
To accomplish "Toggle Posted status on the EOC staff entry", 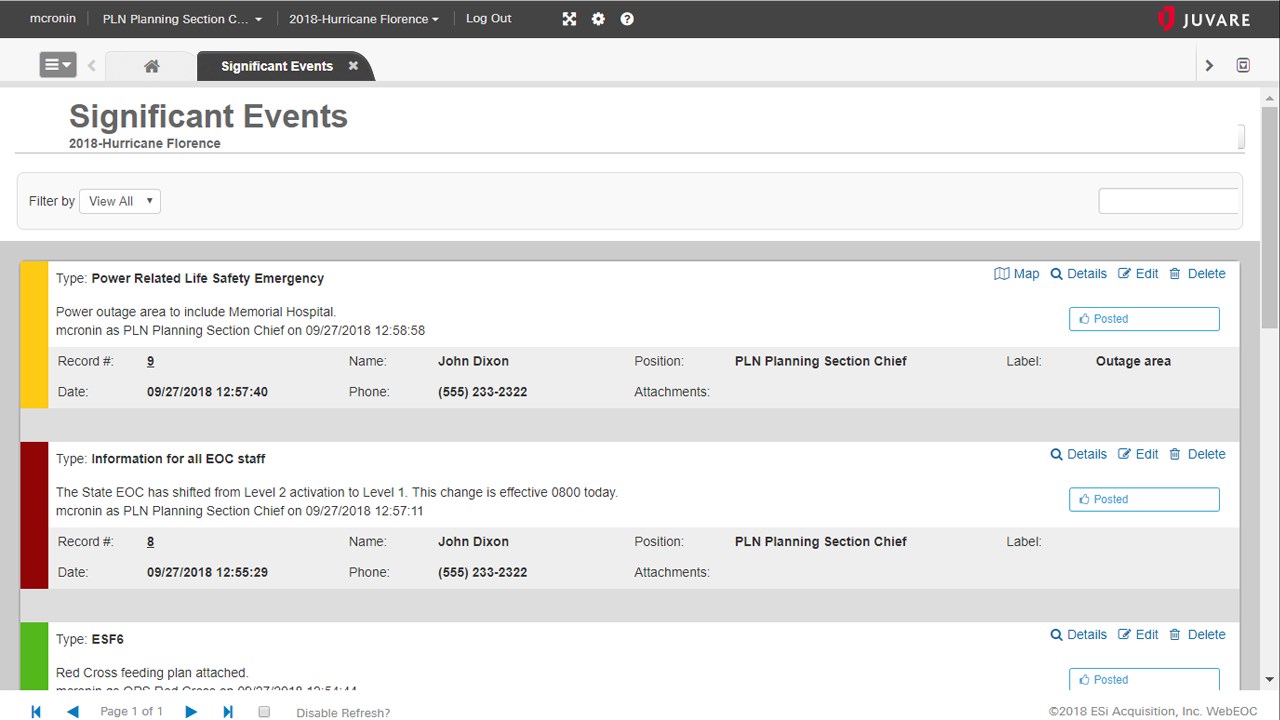I will click(1143, 498).
